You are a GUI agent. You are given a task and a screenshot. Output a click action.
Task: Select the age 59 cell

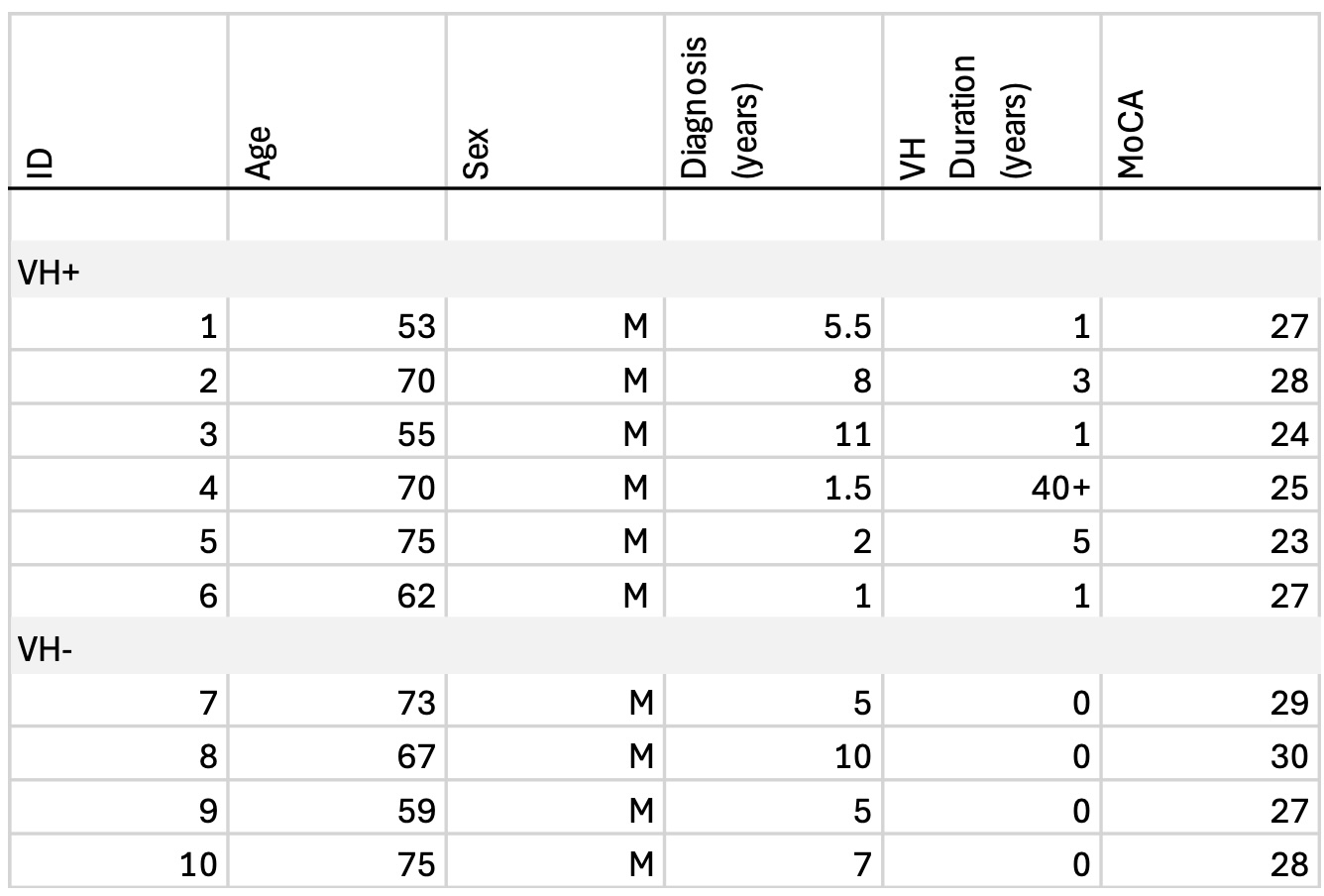point(412,812)
